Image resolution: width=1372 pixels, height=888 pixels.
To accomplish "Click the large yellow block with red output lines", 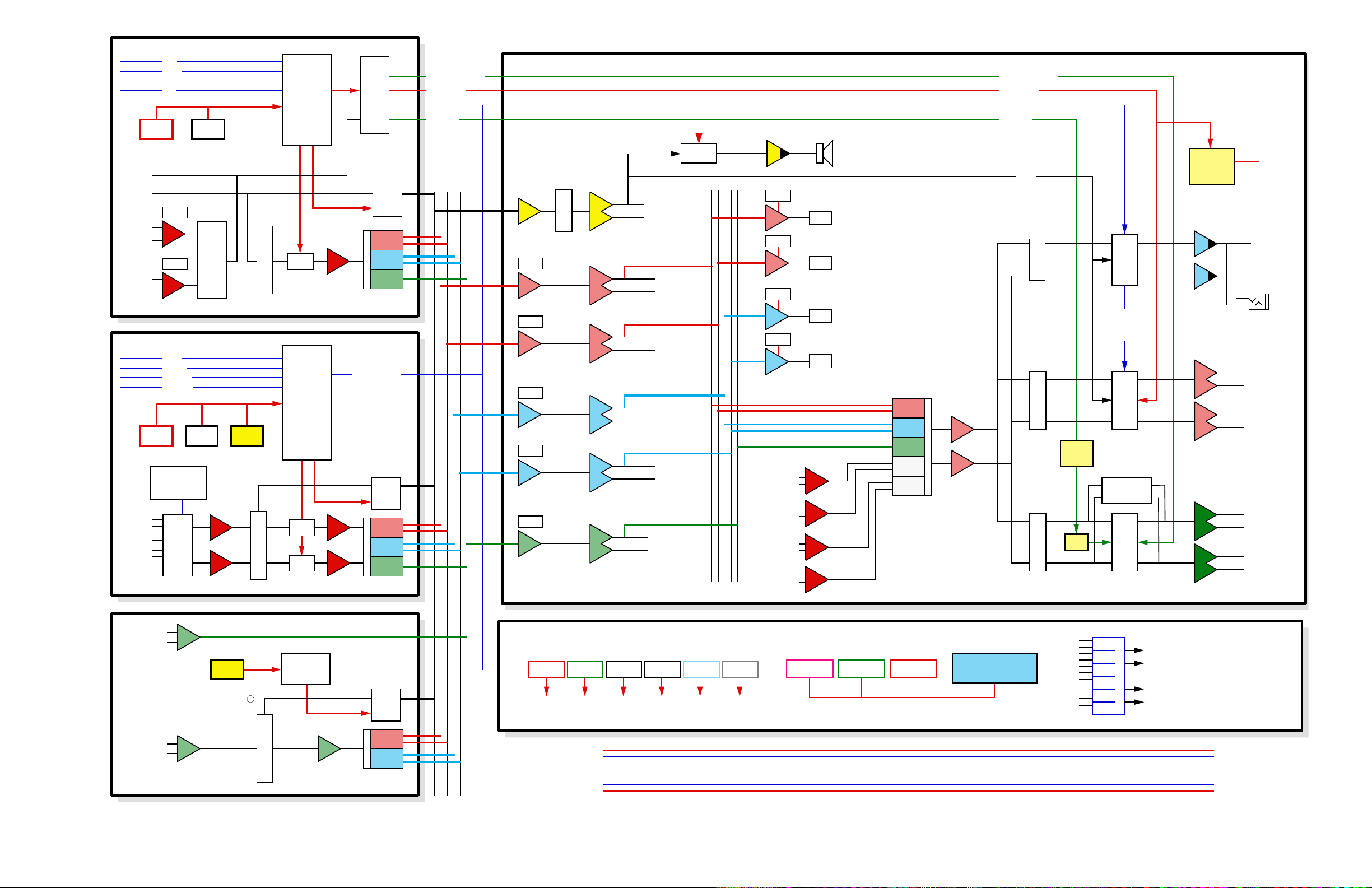I will pyautogui.click(x=1211, y=166).
